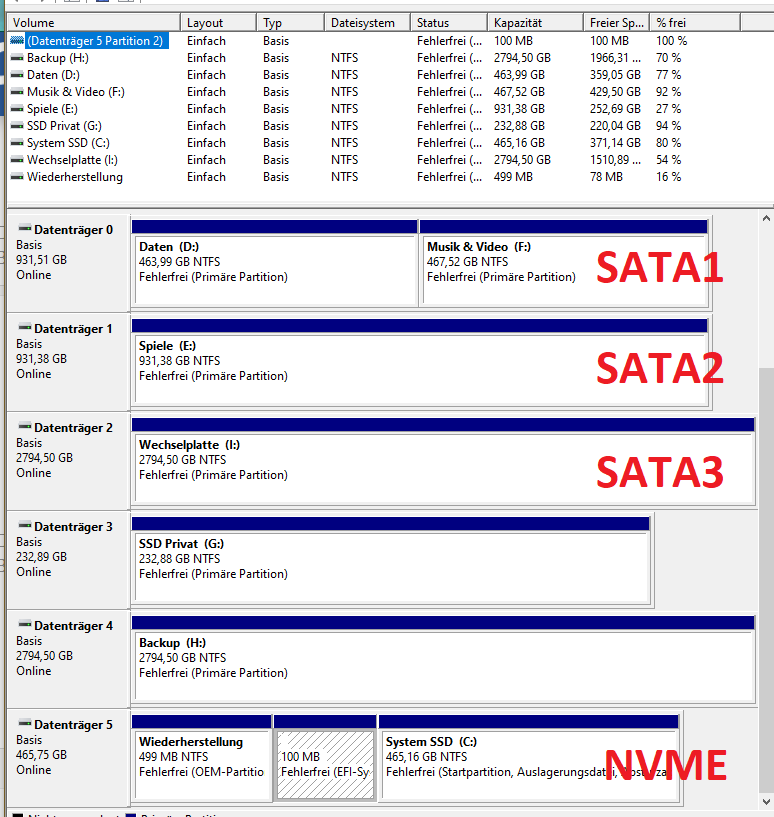Click the NTFS cell in the System SSD row
The image size is (774, 817).
(345, 143)
